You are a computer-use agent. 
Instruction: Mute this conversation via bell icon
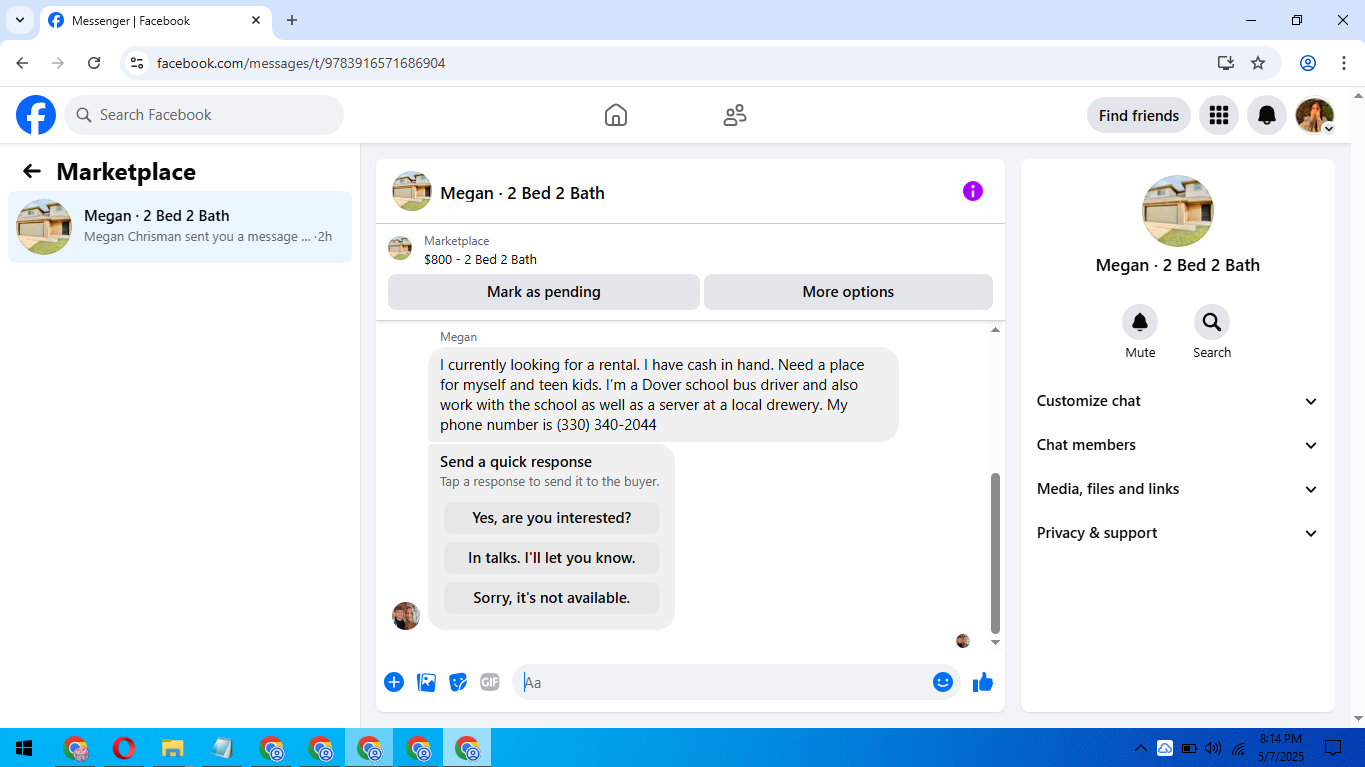point(1140,322)
